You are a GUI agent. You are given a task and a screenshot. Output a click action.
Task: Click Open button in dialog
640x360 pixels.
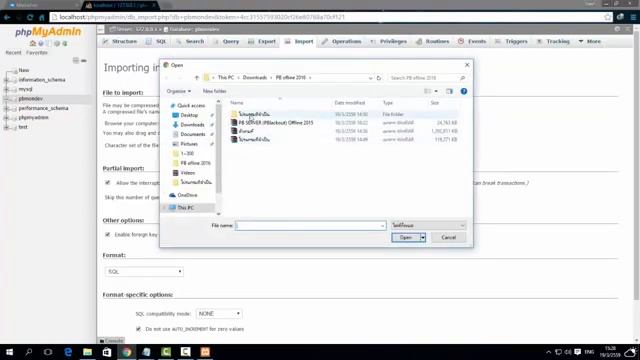tap(406, 237)
